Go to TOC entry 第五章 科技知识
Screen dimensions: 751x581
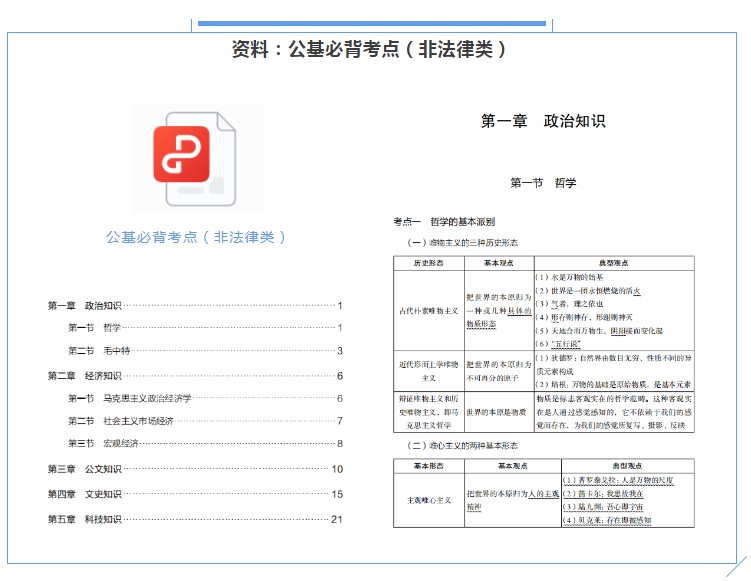(195, 519)
